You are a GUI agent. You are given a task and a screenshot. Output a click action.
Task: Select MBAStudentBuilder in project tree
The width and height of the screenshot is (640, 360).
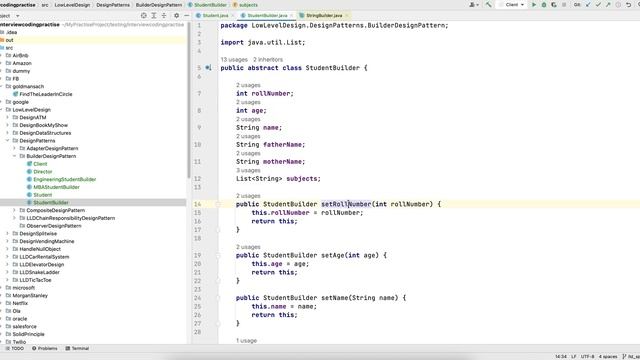pyautogui.click(x=56, y=187)
